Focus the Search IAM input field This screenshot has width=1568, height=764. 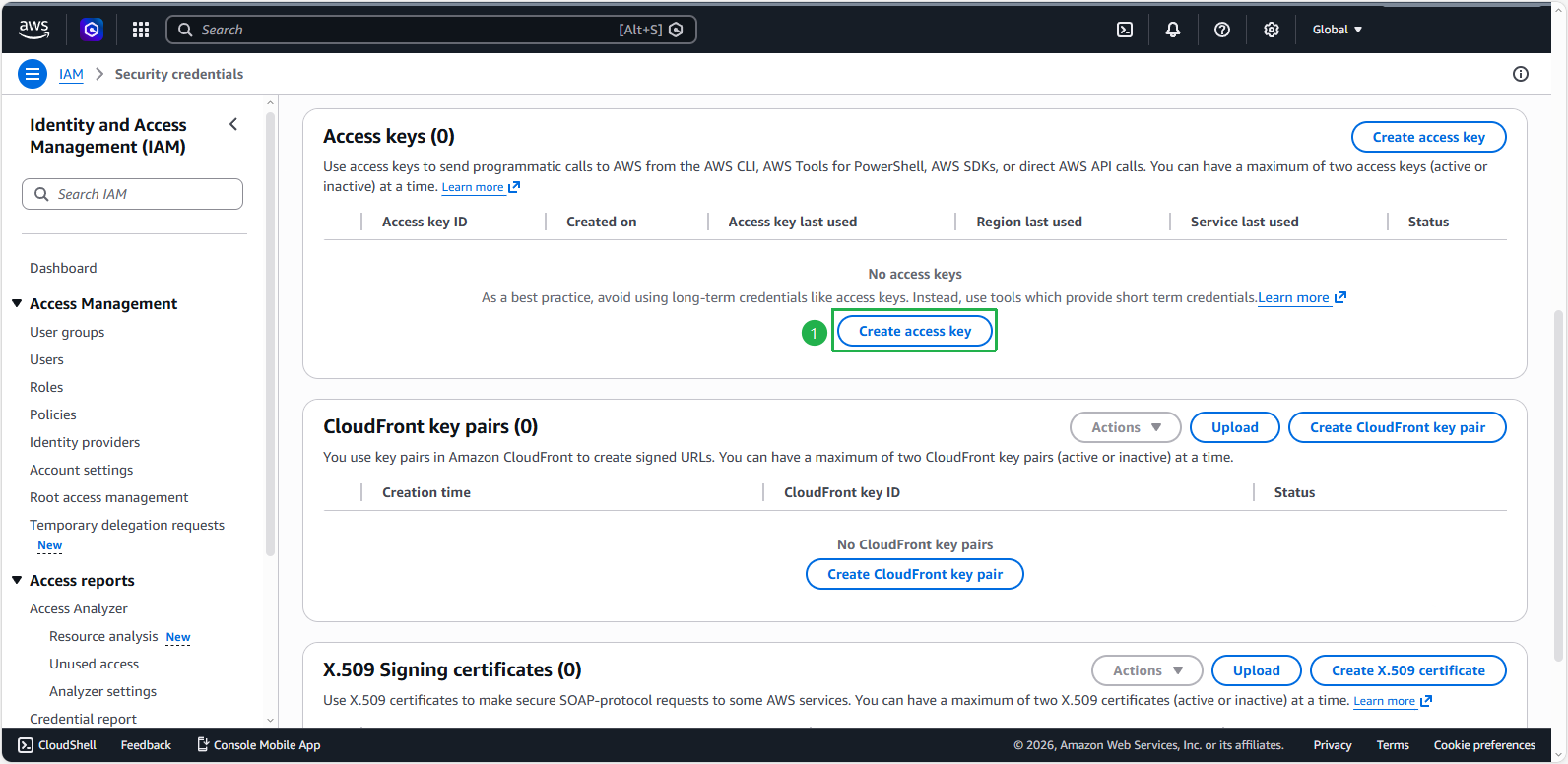pos(132,194)
